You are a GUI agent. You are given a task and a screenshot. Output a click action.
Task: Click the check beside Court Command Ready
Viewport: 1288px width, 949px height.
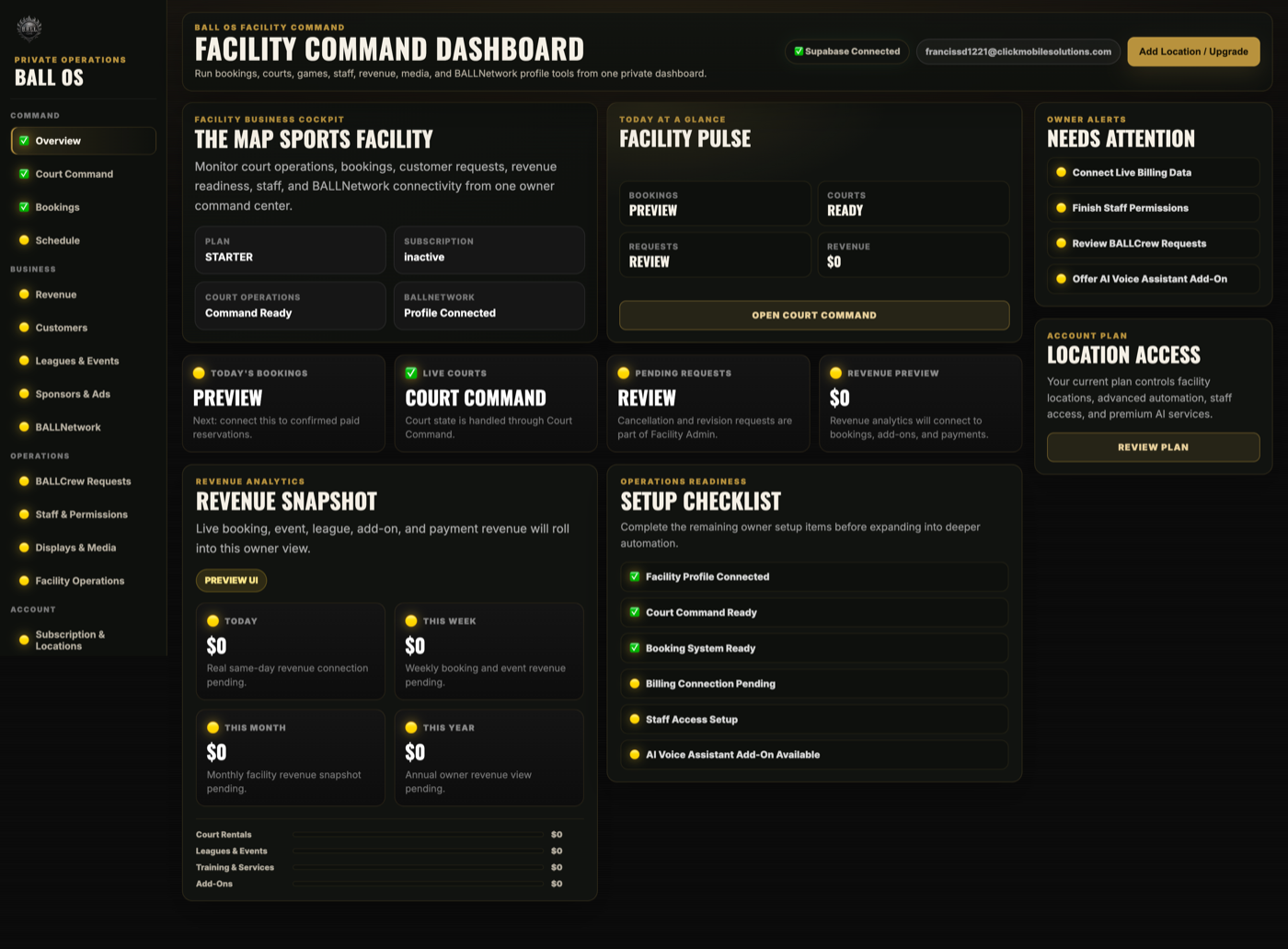click(x=634, y=612)
